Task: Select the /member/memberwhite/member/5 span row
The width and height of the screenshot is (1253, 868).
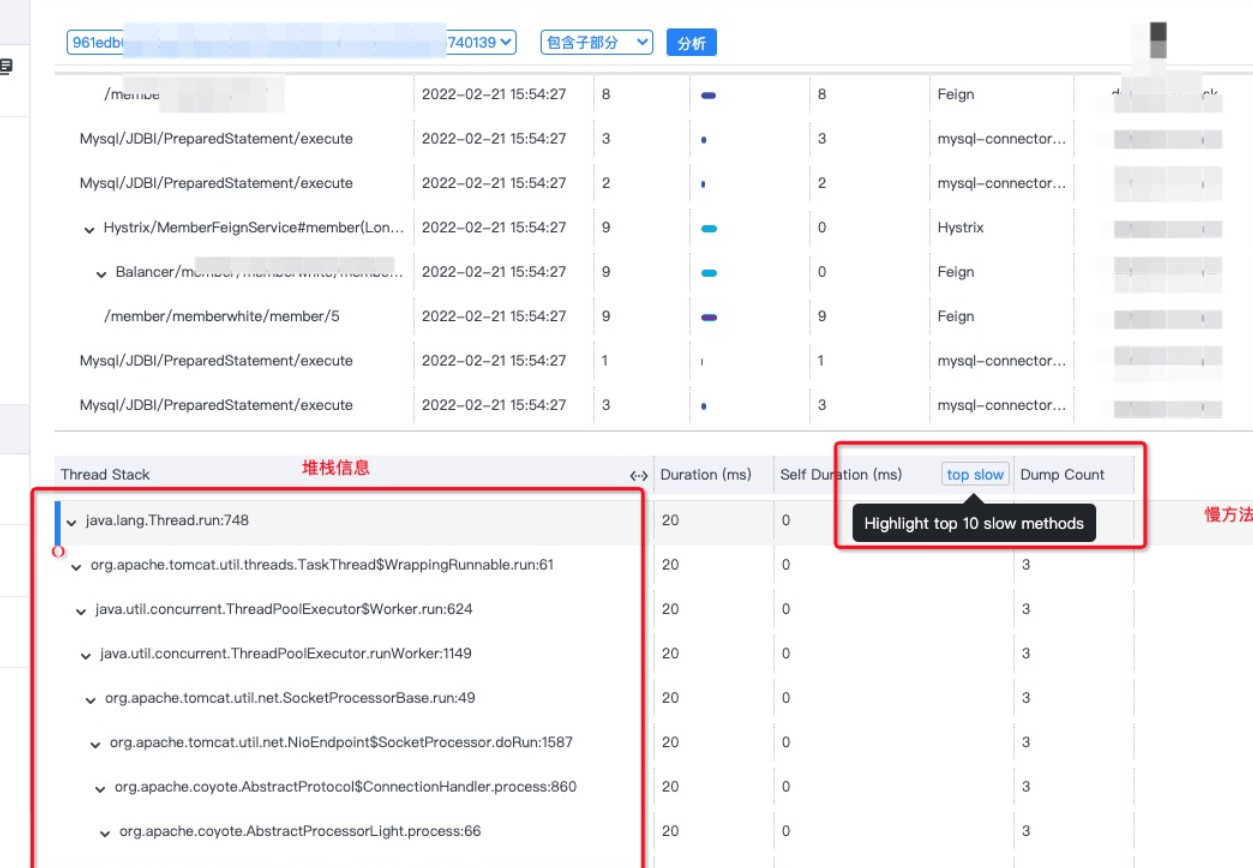Action: [221, 316]
